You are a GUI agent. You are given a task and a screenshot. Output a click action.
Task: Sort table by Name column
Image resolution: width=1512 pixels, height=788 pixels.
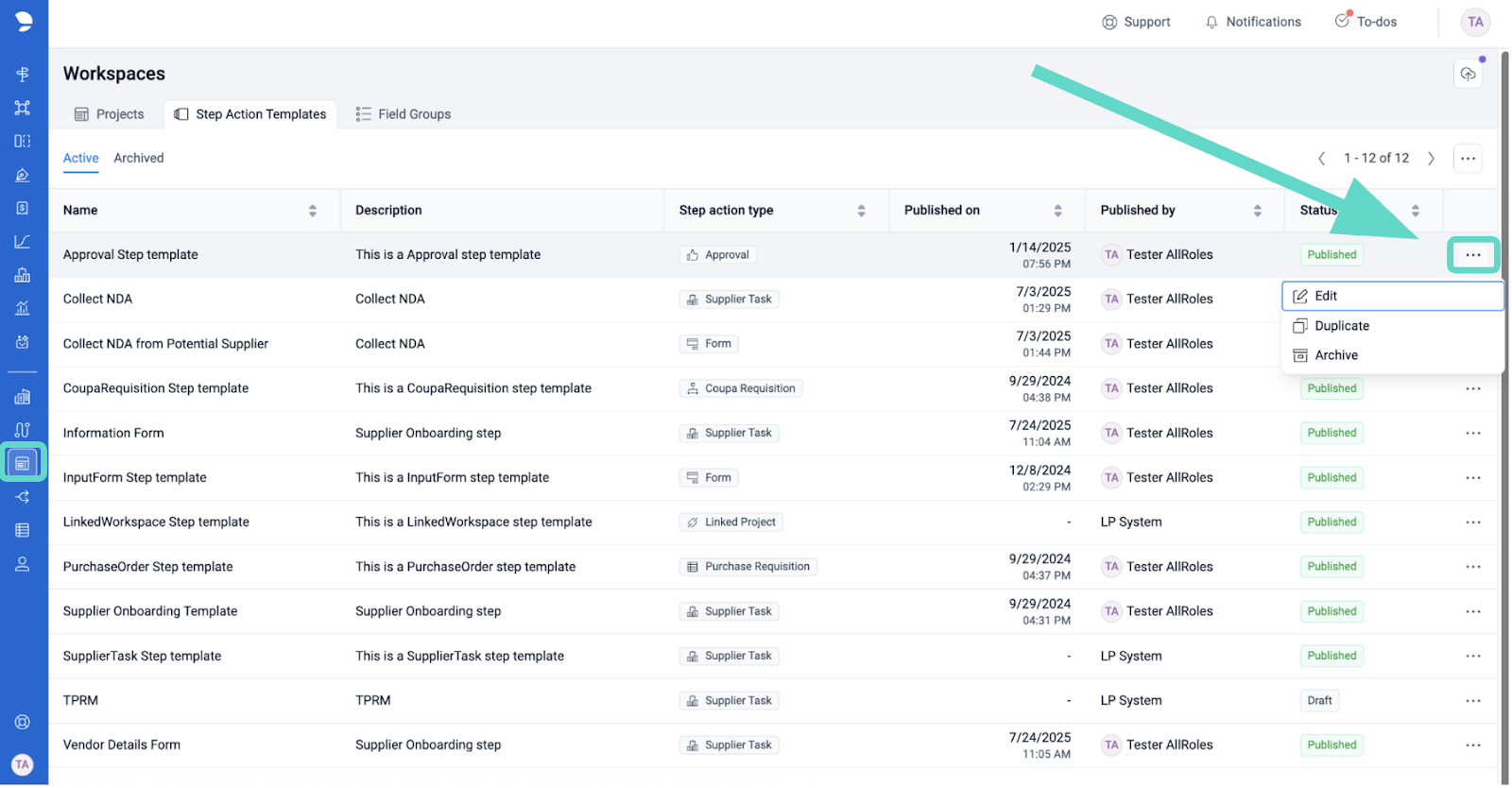312,211
